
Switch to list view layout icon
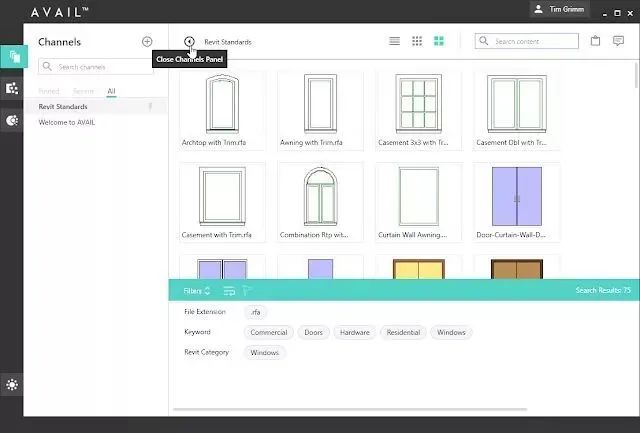[x=394, y=41]
